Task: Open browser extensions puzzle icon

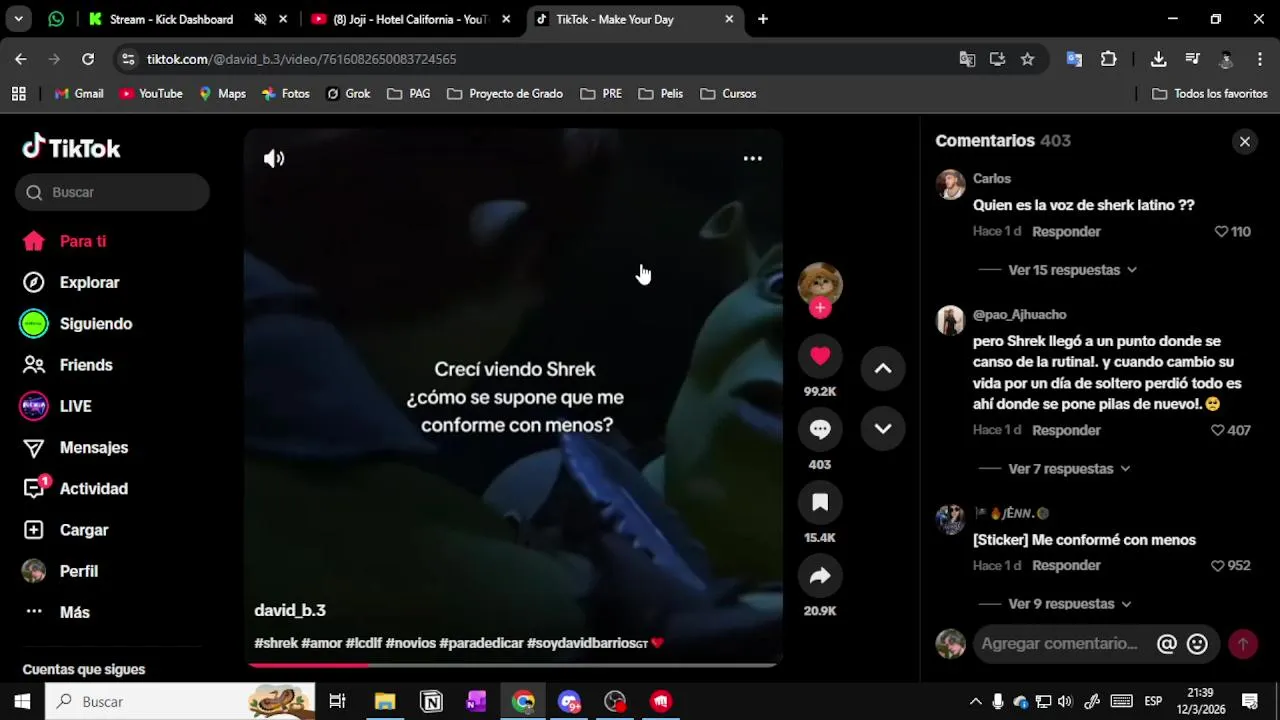Action: [x=1108, y=59]
